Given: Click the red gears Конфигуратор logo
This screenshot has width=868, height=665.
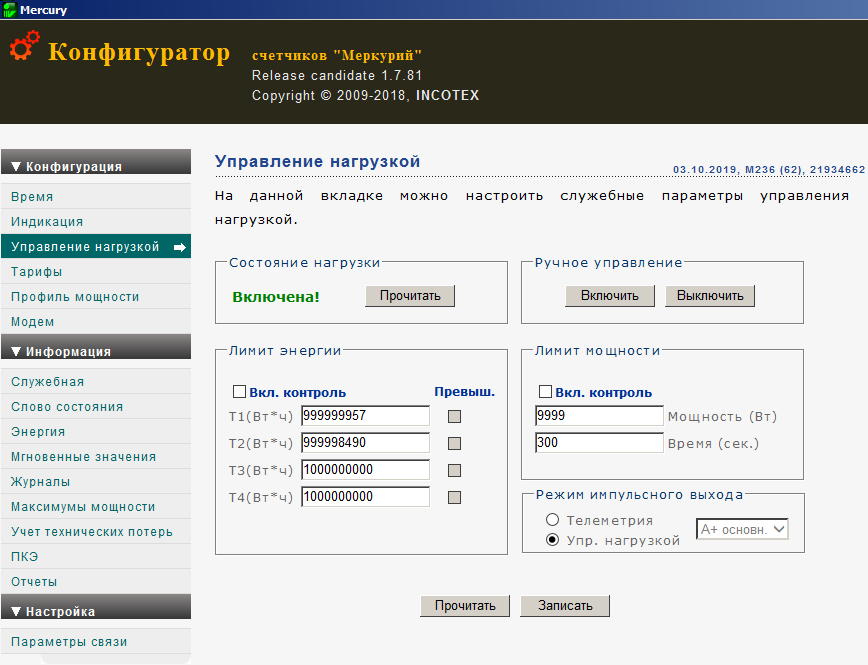Looking at the screenshot, I should point(24,46).
